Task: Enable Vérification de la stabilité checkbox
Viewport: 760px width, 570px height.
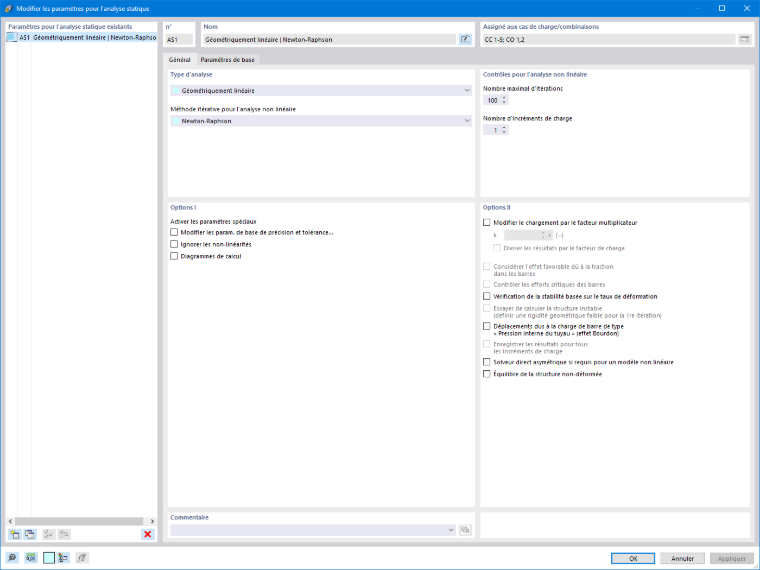Action: 487,296
